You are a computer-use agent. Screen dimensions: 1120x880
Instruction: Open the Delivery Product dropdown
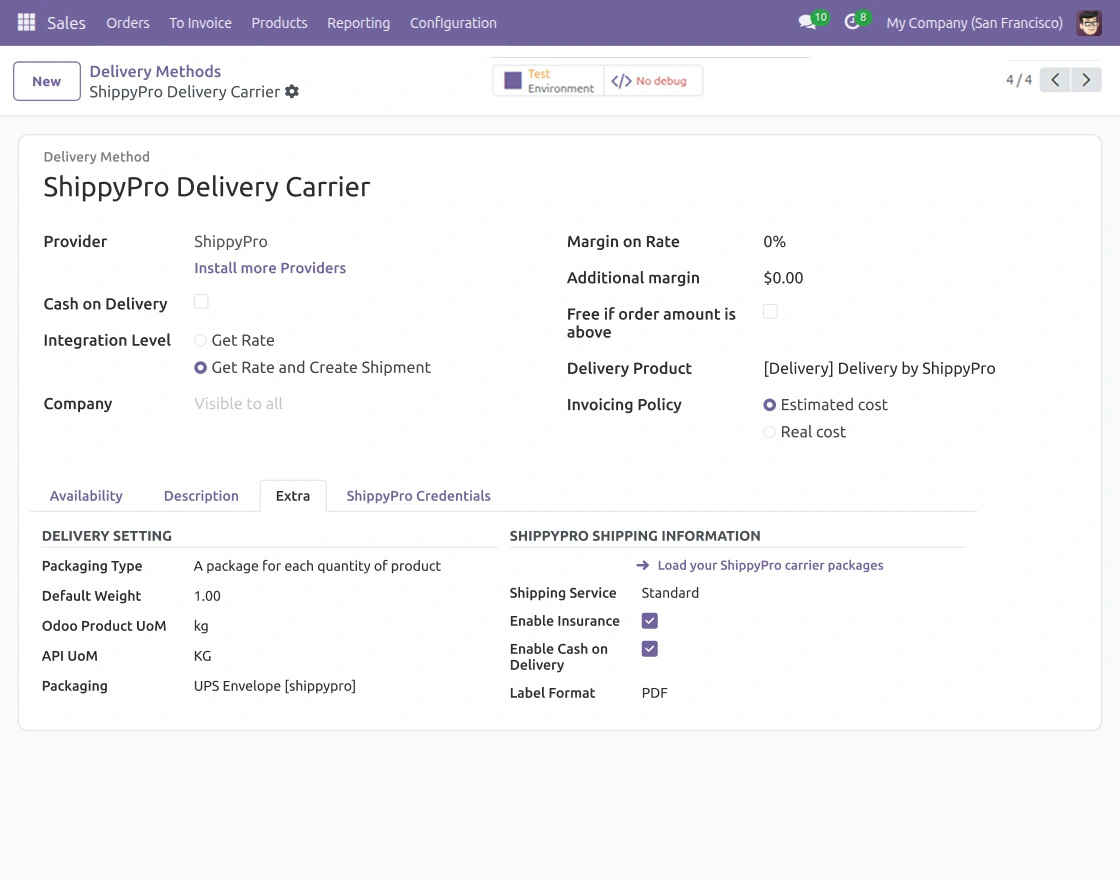coord(879,369)
